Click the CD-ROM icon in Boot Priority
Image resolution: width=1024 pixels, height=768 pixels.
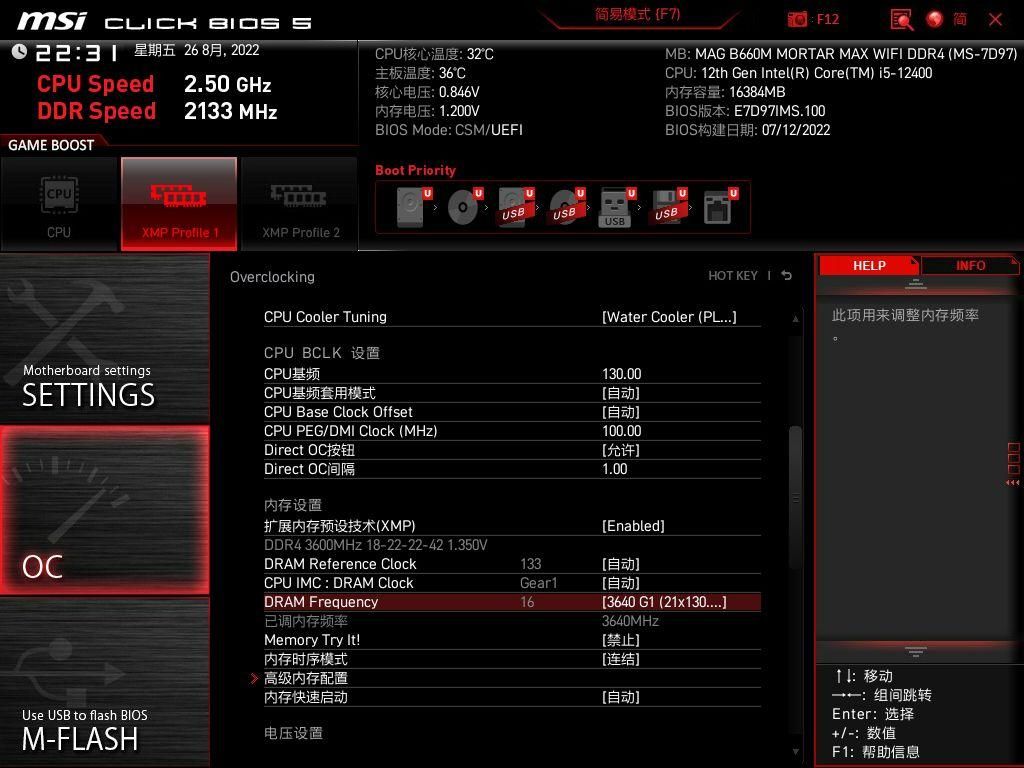pyautogui.click(x=462, y=207)
